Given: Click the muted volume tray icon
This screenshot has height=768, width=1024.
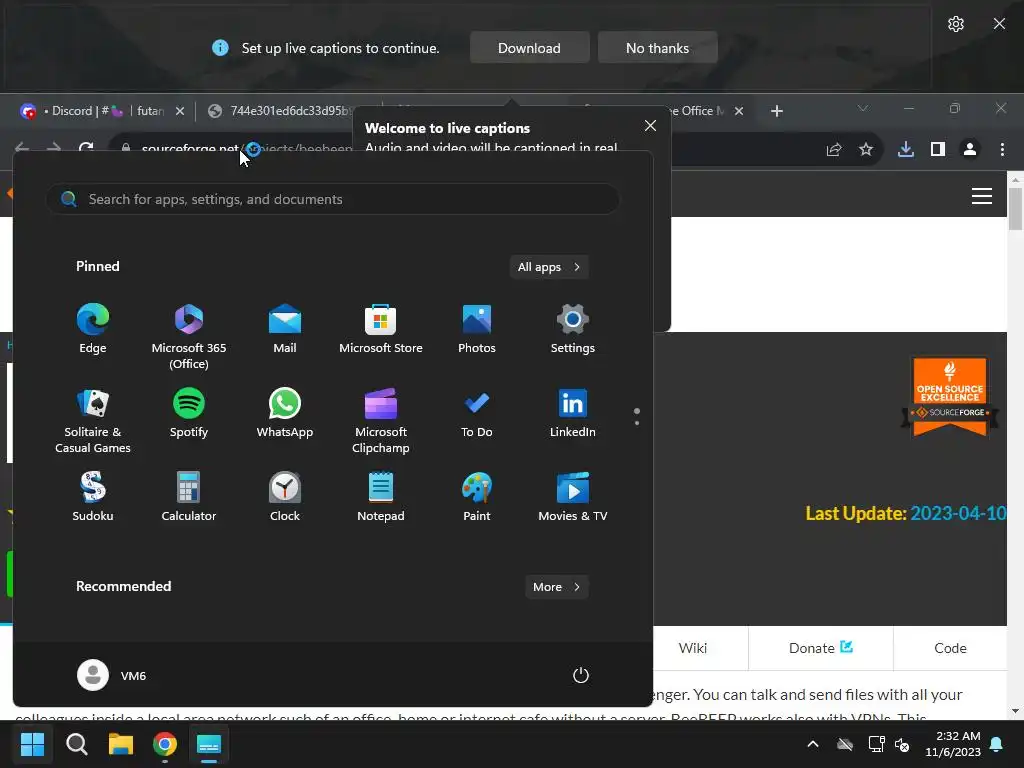Looking at the screenshot, I should (903, 744).
